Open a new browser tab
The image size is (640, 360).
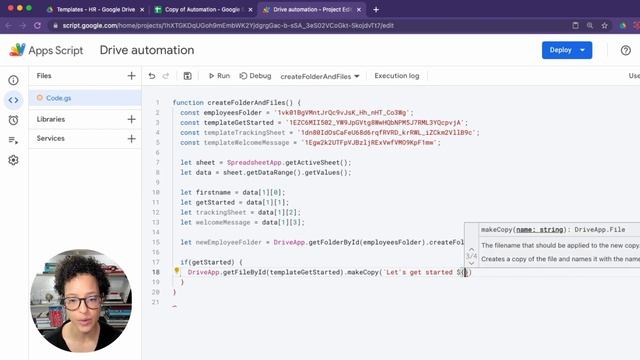[376, 9]
